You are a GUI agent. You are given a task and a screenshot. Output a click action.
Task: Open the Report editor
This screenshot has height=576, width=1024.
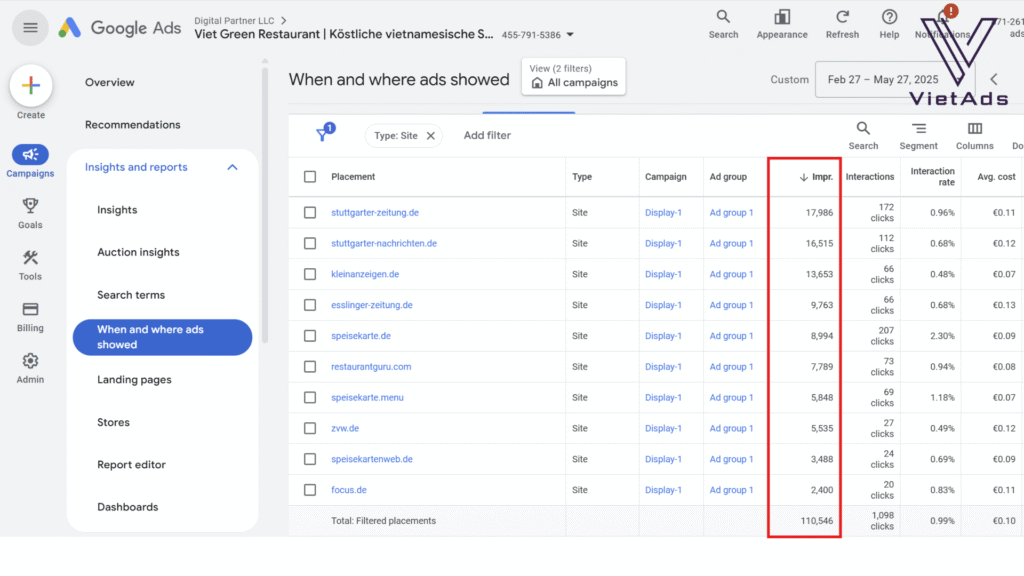pyautogui.click(x=131, y=465)
